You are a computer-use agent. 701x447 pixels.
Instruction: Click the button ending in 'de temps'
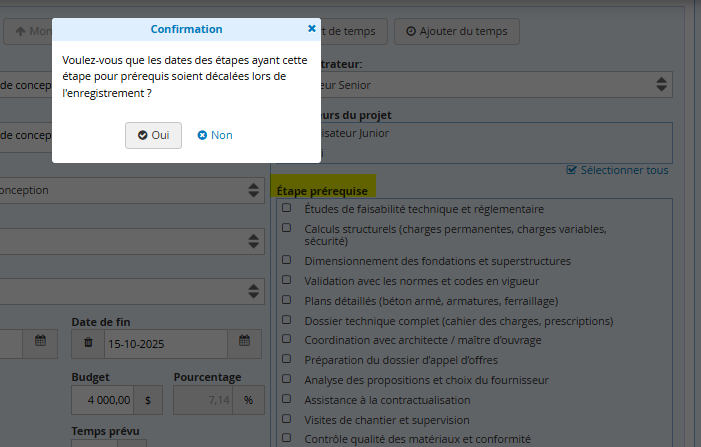click(x=354, y=31)
